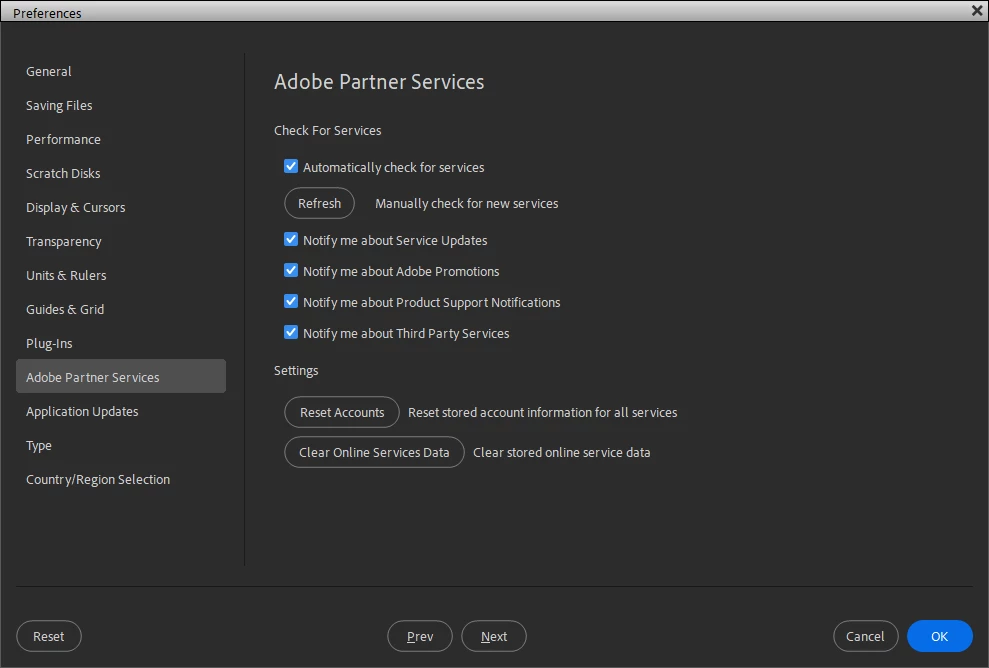Click the Reset button at bottom left
The image size is (989, 668).
click(49, 636)
